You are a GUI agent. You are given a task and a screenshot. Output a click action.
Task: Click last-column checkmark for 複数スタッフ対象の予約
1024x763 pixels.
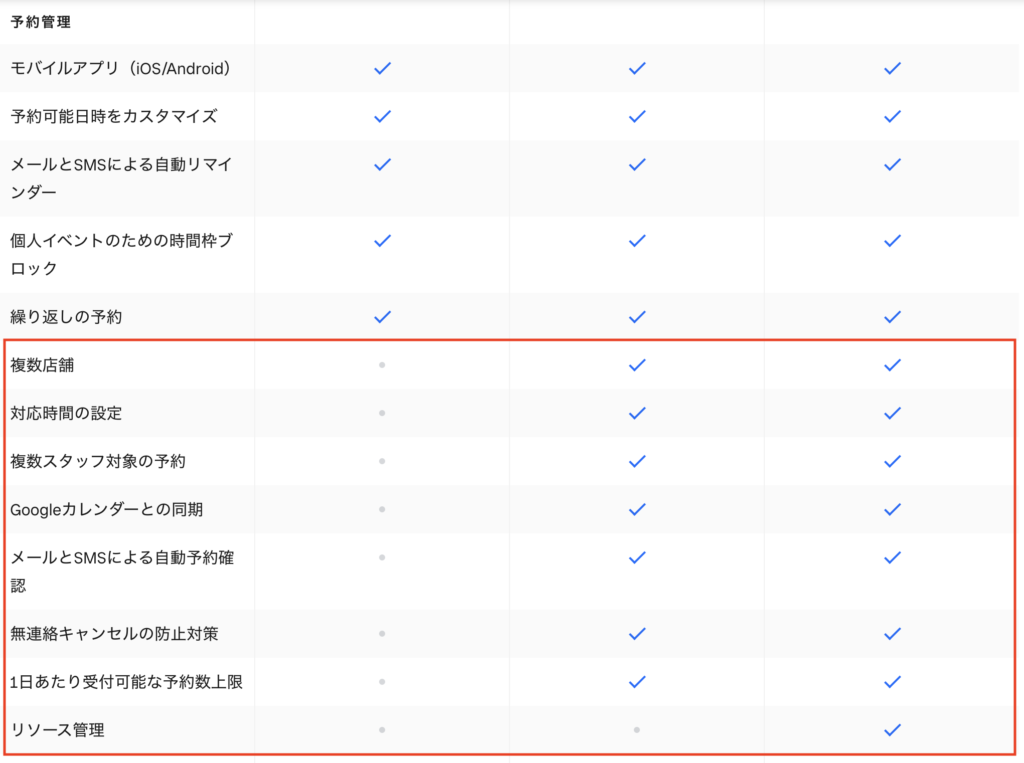pos(893,461)
